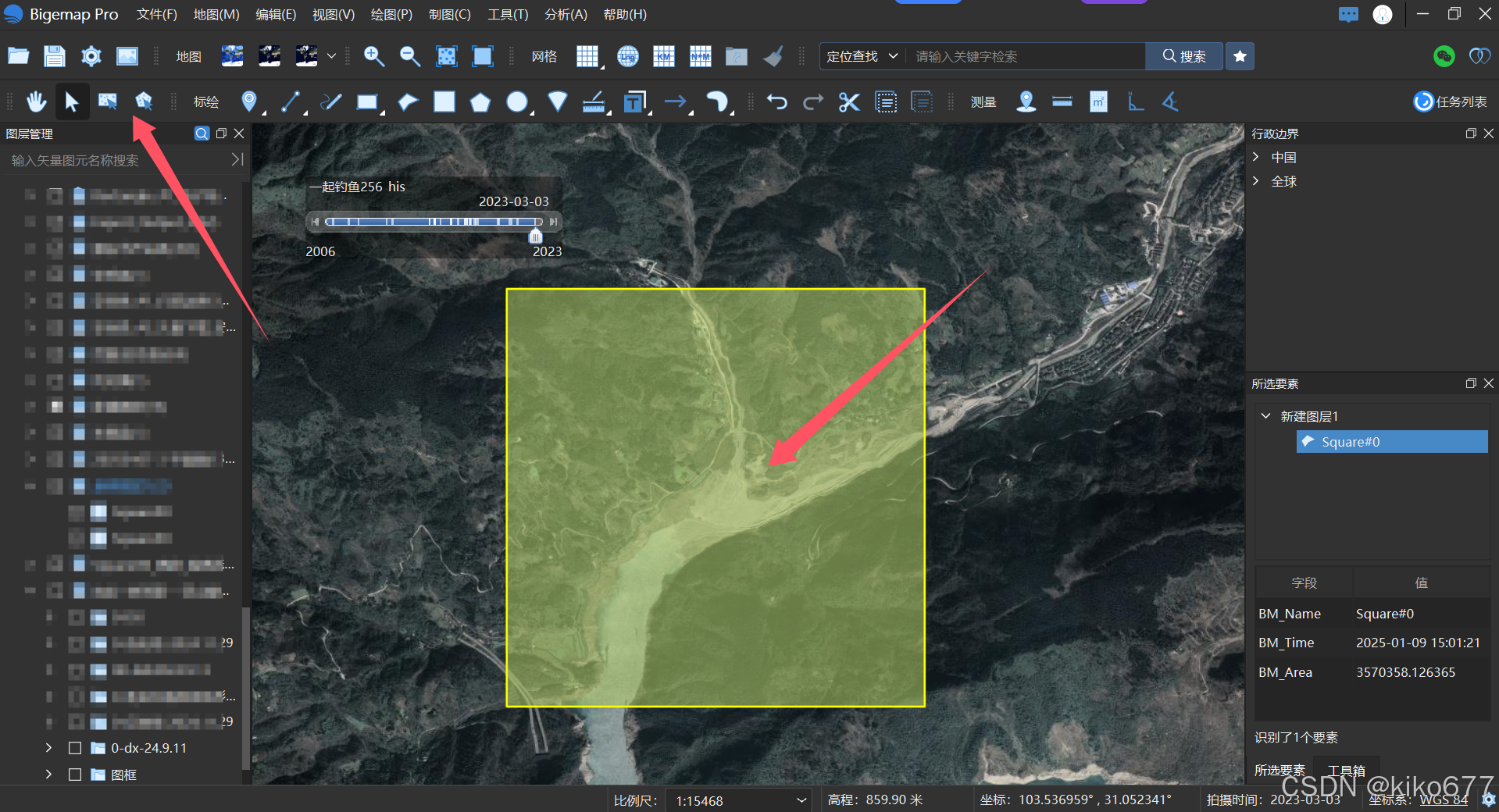
Task: Choose the sector fan drawing tool
Action: pos(557,101)
